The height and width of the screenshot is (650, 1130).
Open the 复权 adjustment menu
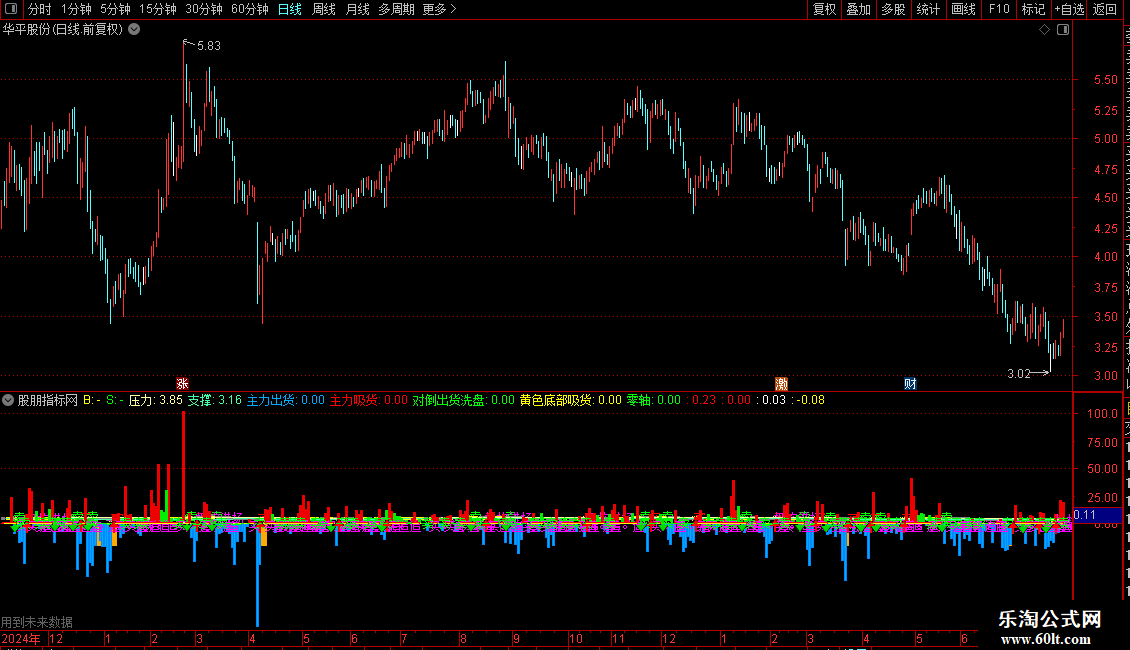click(824, 9)
